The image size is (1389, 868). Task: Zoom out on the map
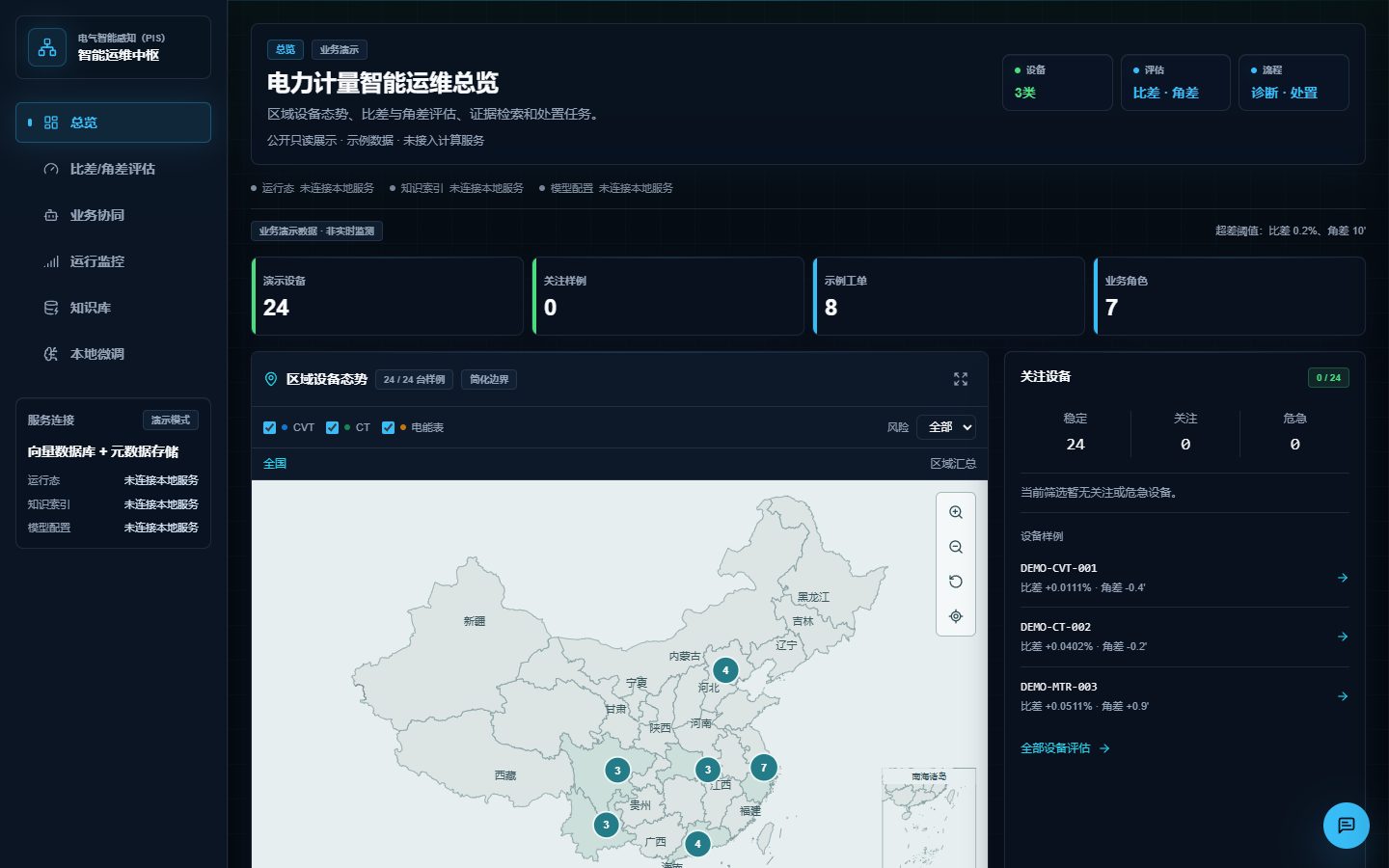956,547
